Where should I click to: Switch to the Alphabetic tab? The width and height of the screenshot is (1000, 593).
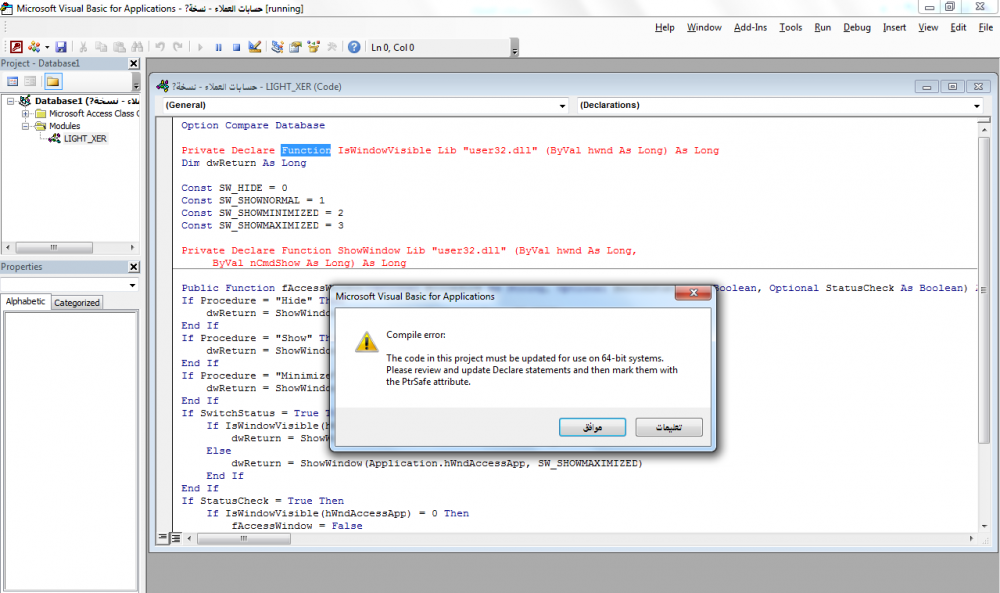(x=26, y=302)
